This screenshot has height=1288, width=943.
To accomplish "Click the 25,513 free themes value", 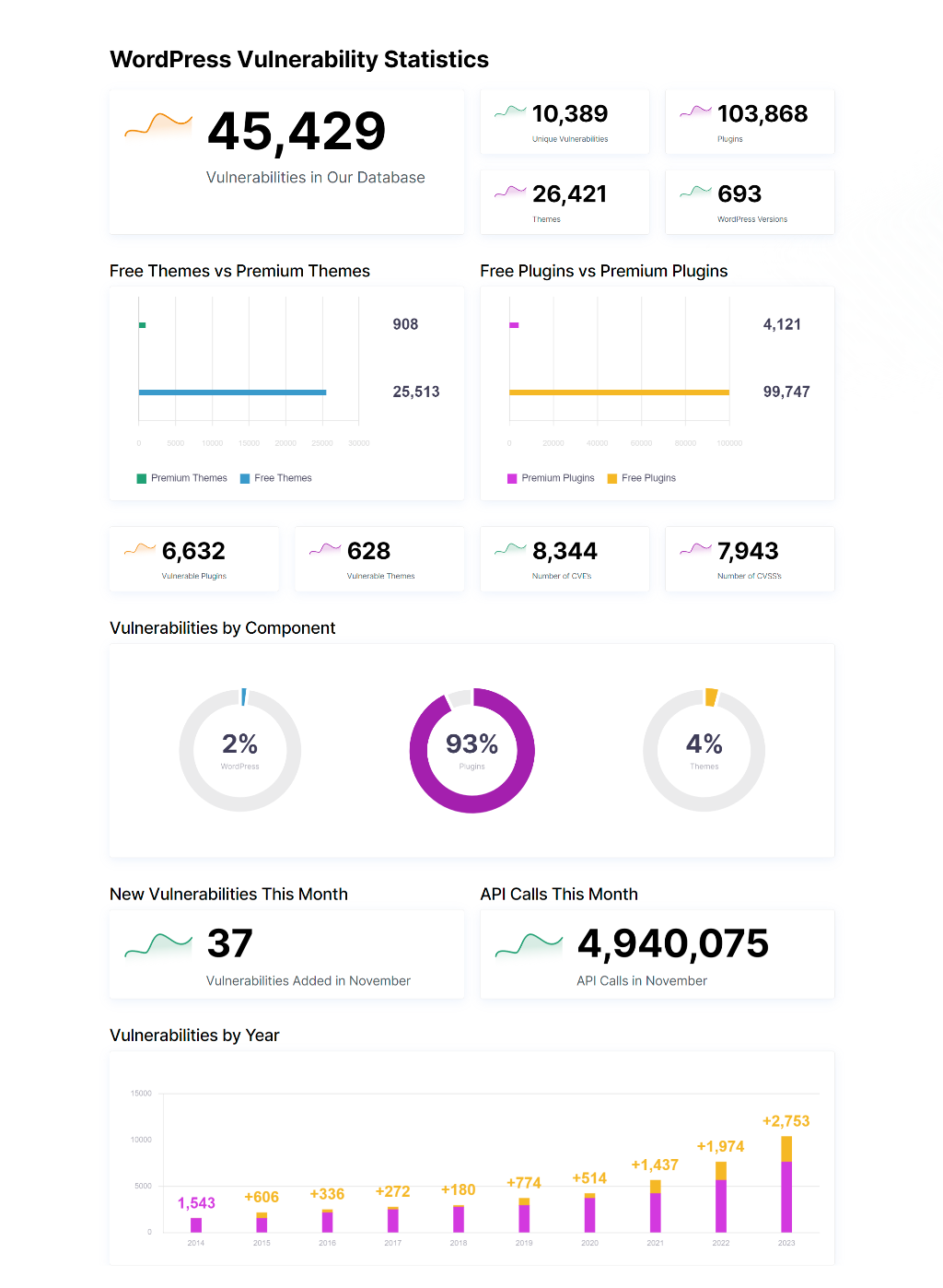I will 416,392.
